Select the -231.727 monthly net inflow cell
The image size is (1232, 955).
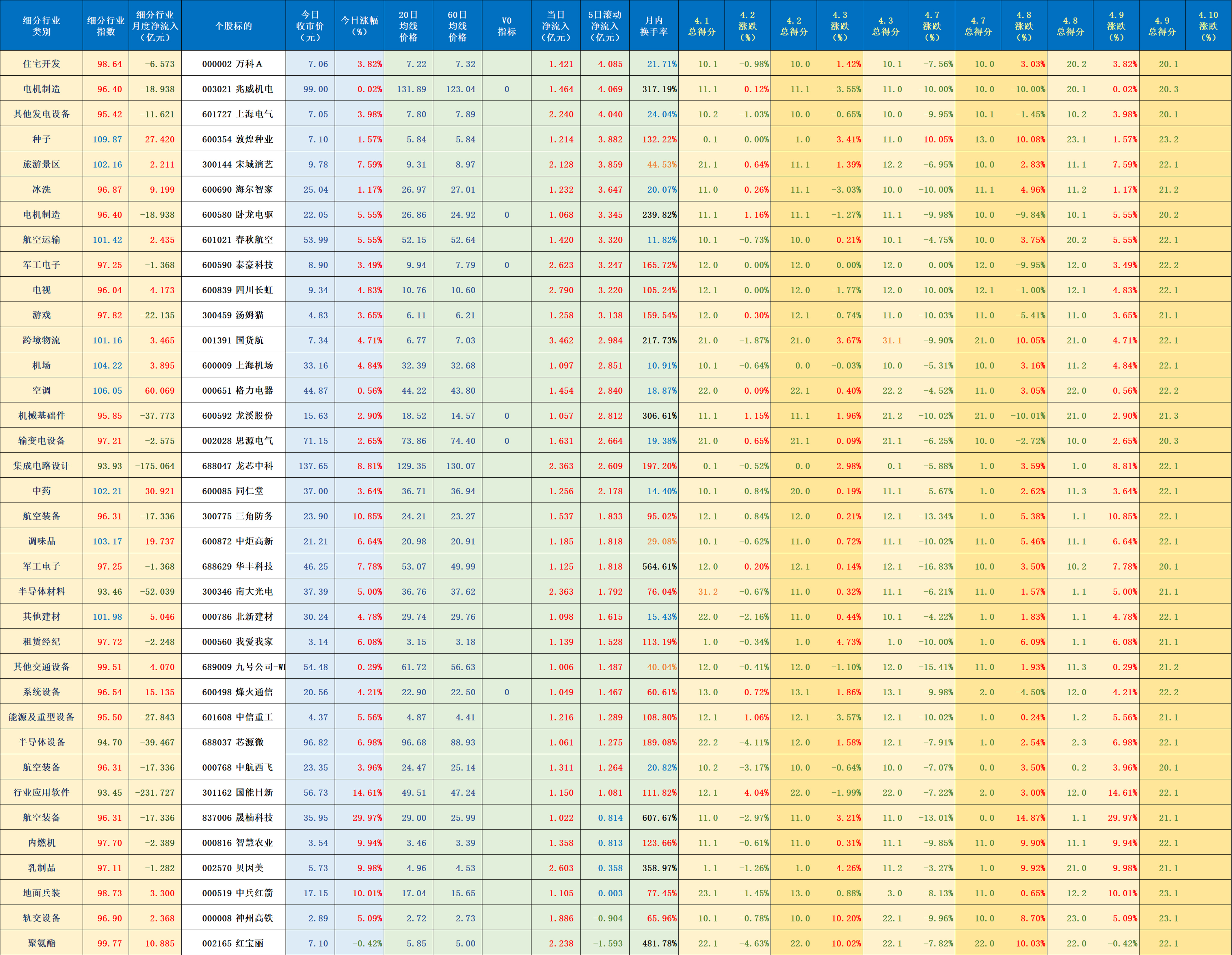tap(155, 792)
